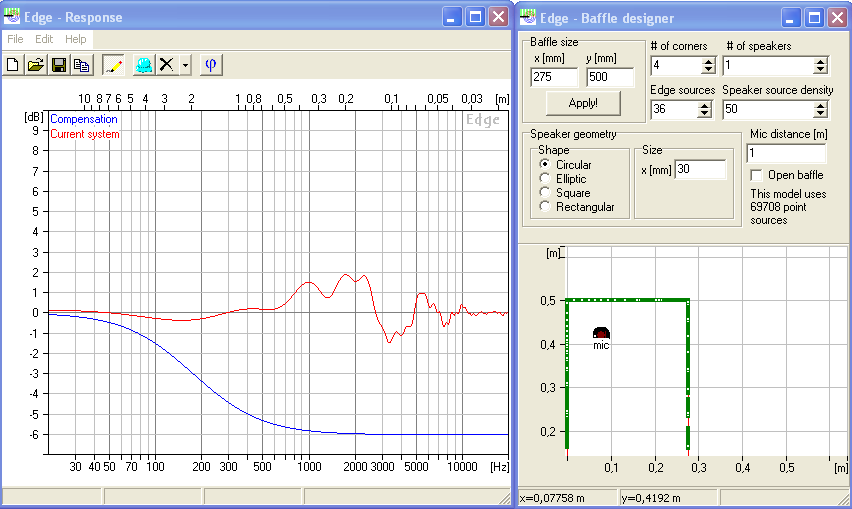852x509 pixels.
Task: Click the Edge sources value field
Action: 674,109
